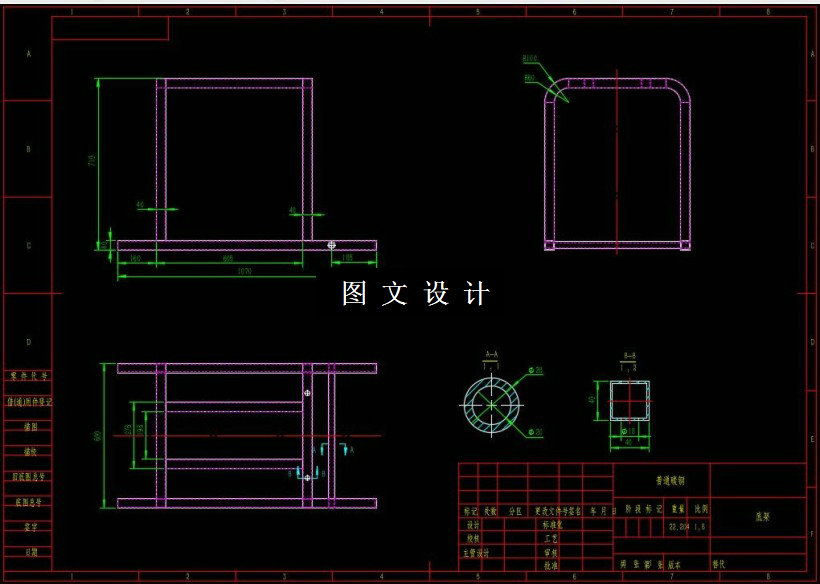Click the 605 horizontal dimension text

pyautogui.click(x=227, y=258)
